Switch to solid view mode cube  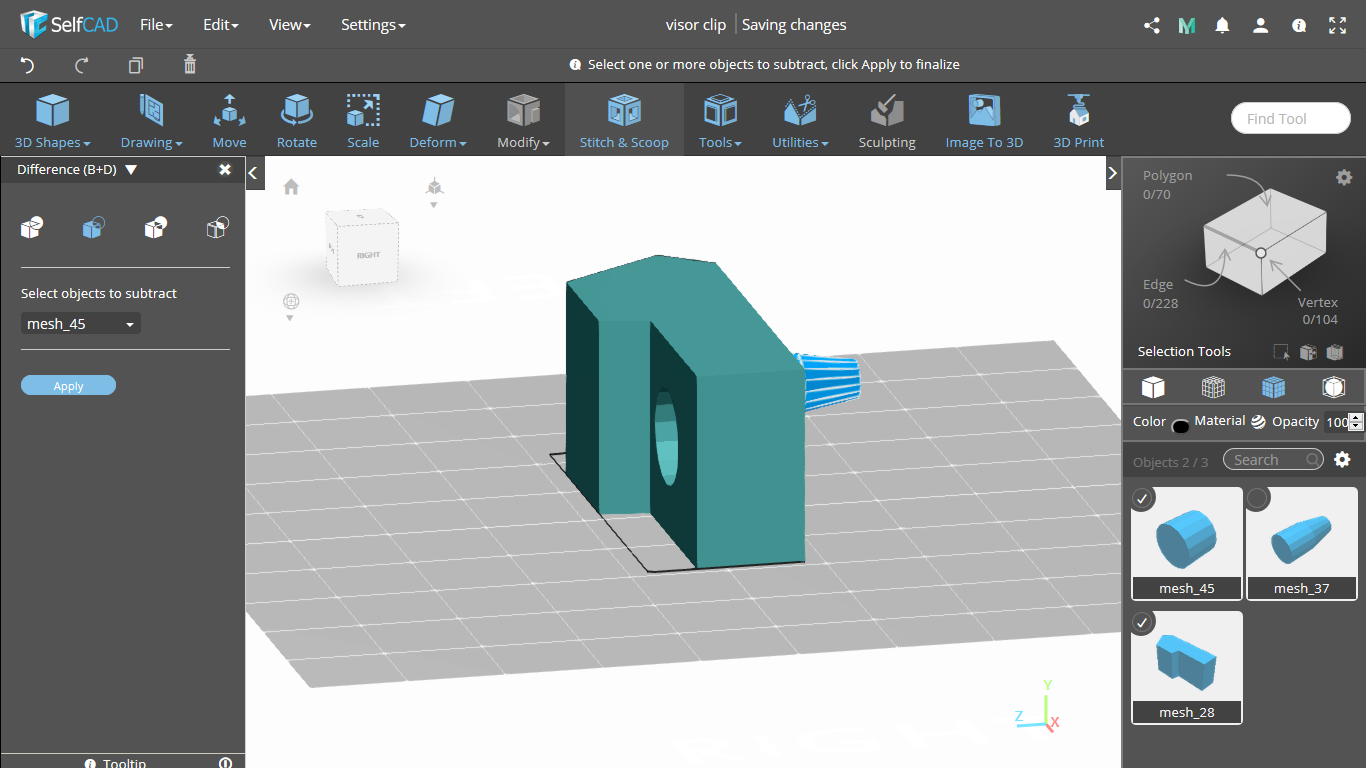pos(1153,387)
